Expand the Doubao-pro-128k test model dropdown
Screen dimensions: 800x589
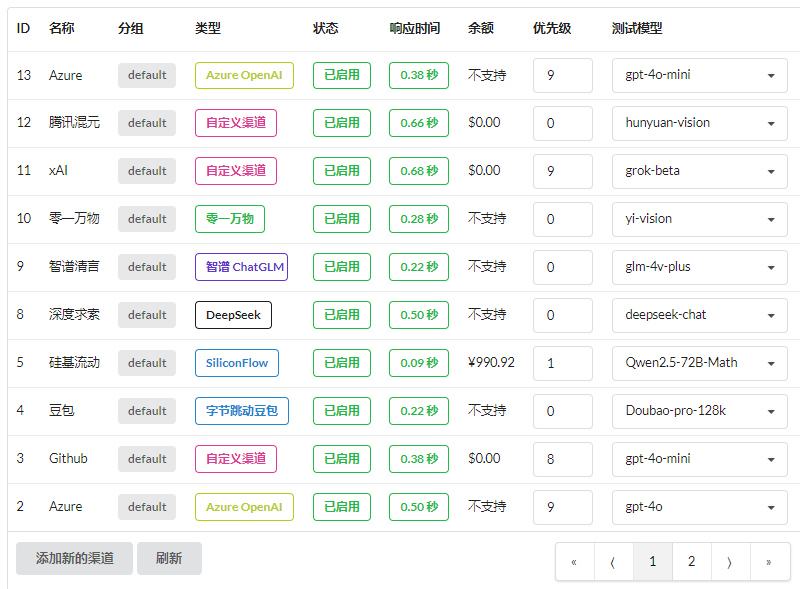point(699,411)
